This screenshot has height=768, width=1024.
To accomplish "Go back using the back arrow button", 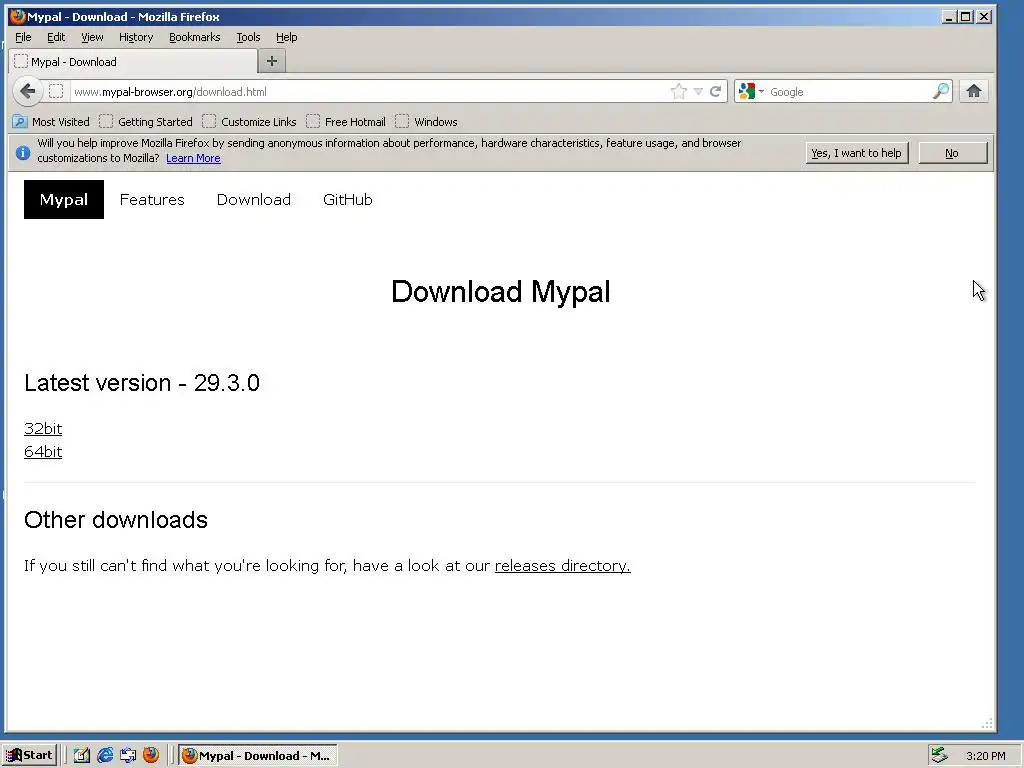I will (27, 91).
